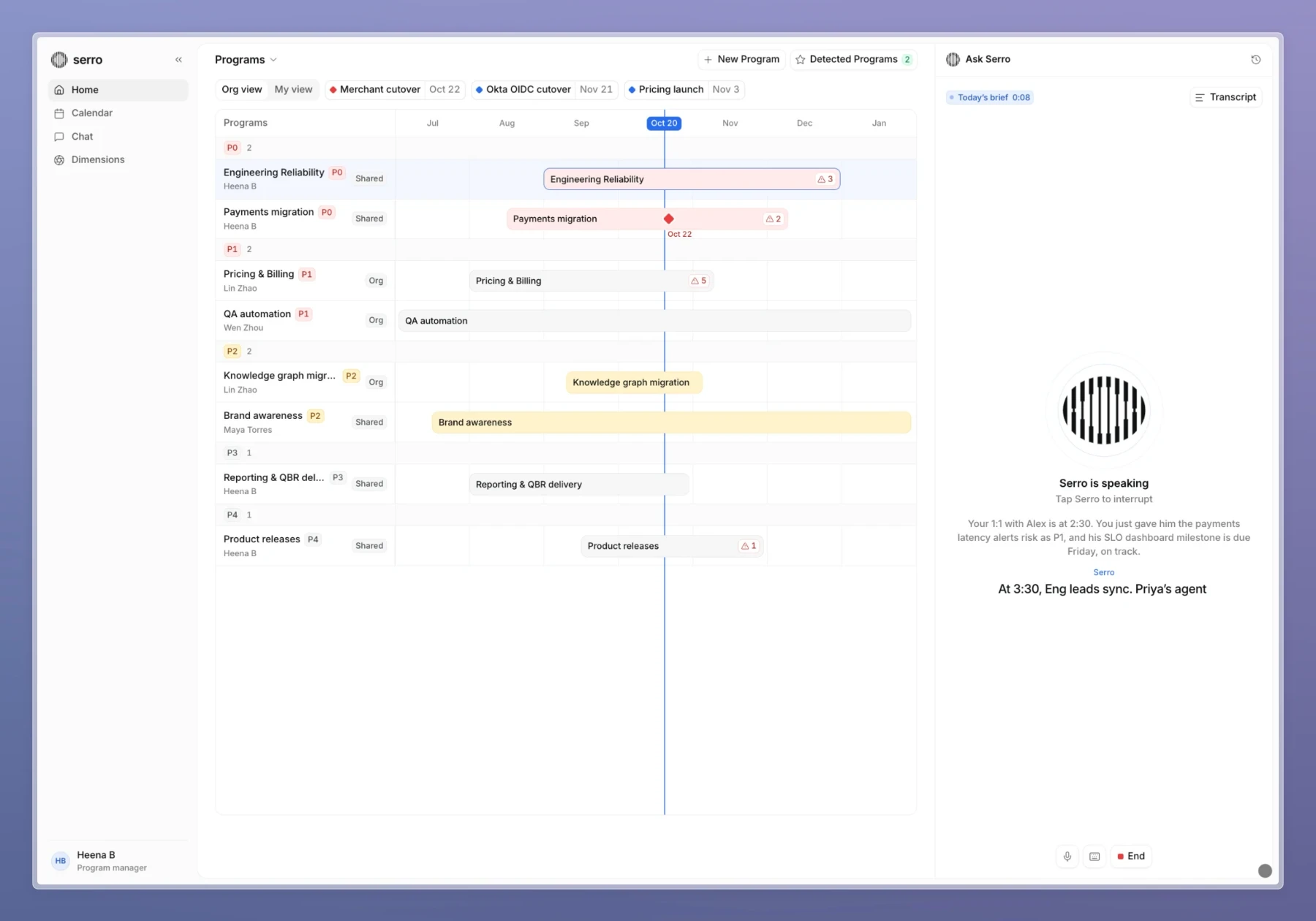Open the Transcript view
1316x921 pixels.
click(1226, 97)
